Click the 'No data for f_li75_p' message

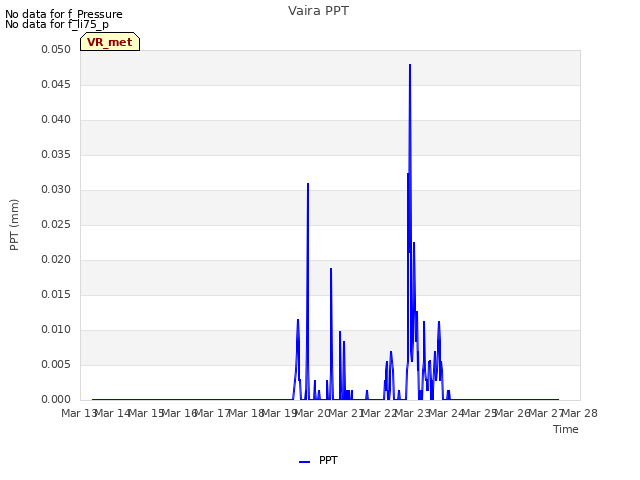(57, 24)
